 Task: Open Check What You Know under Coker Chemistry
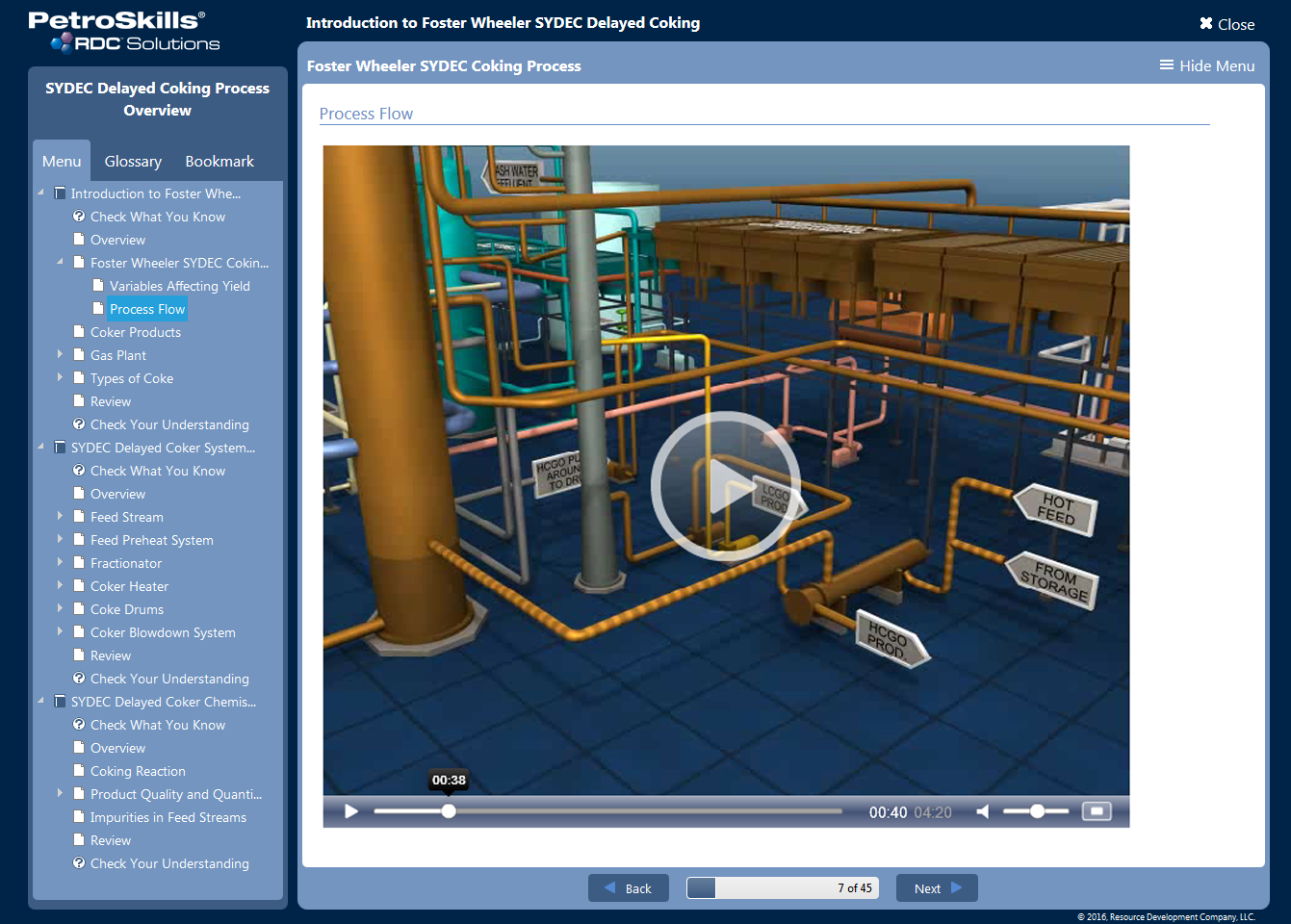[x=158, y=725]
